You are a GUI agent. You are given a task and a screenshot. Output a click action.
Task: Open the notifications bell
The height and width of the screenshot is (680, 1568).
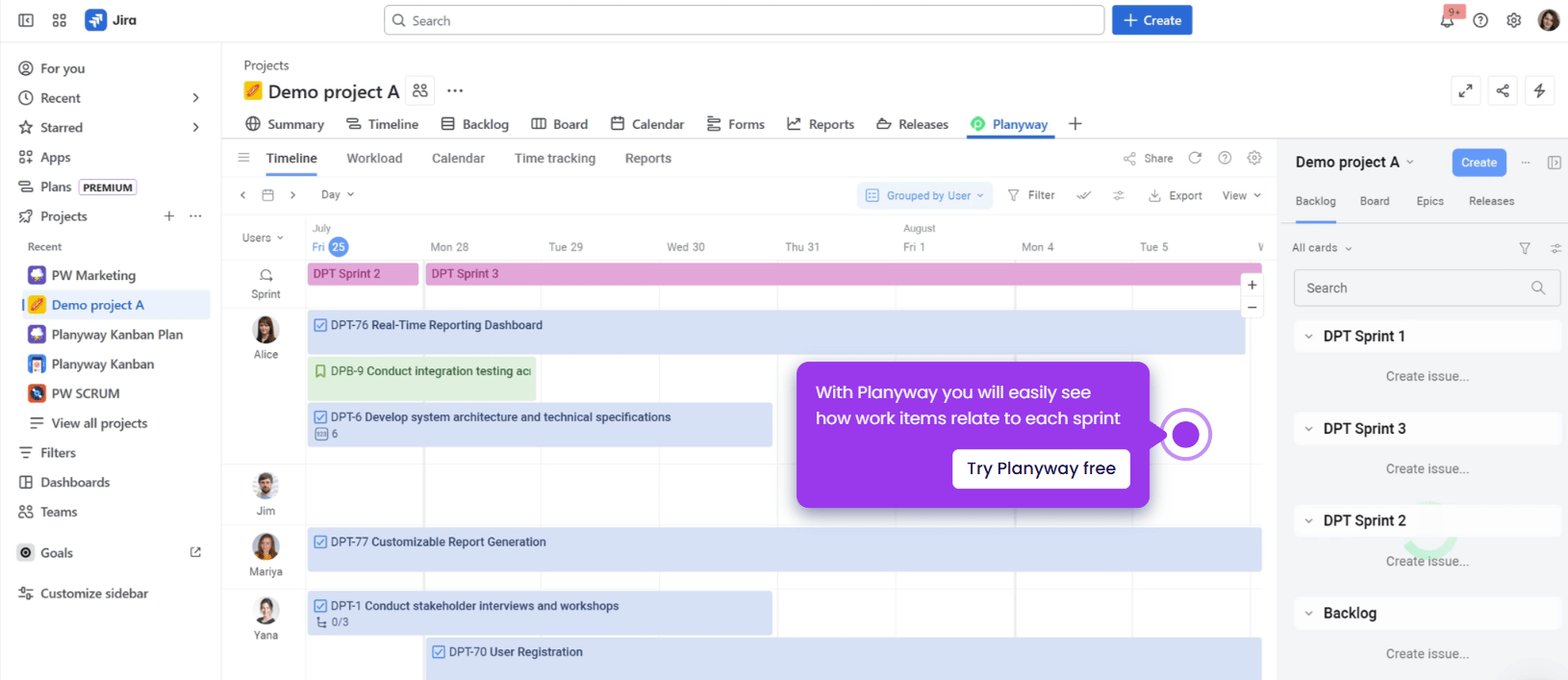point(1447,20)
